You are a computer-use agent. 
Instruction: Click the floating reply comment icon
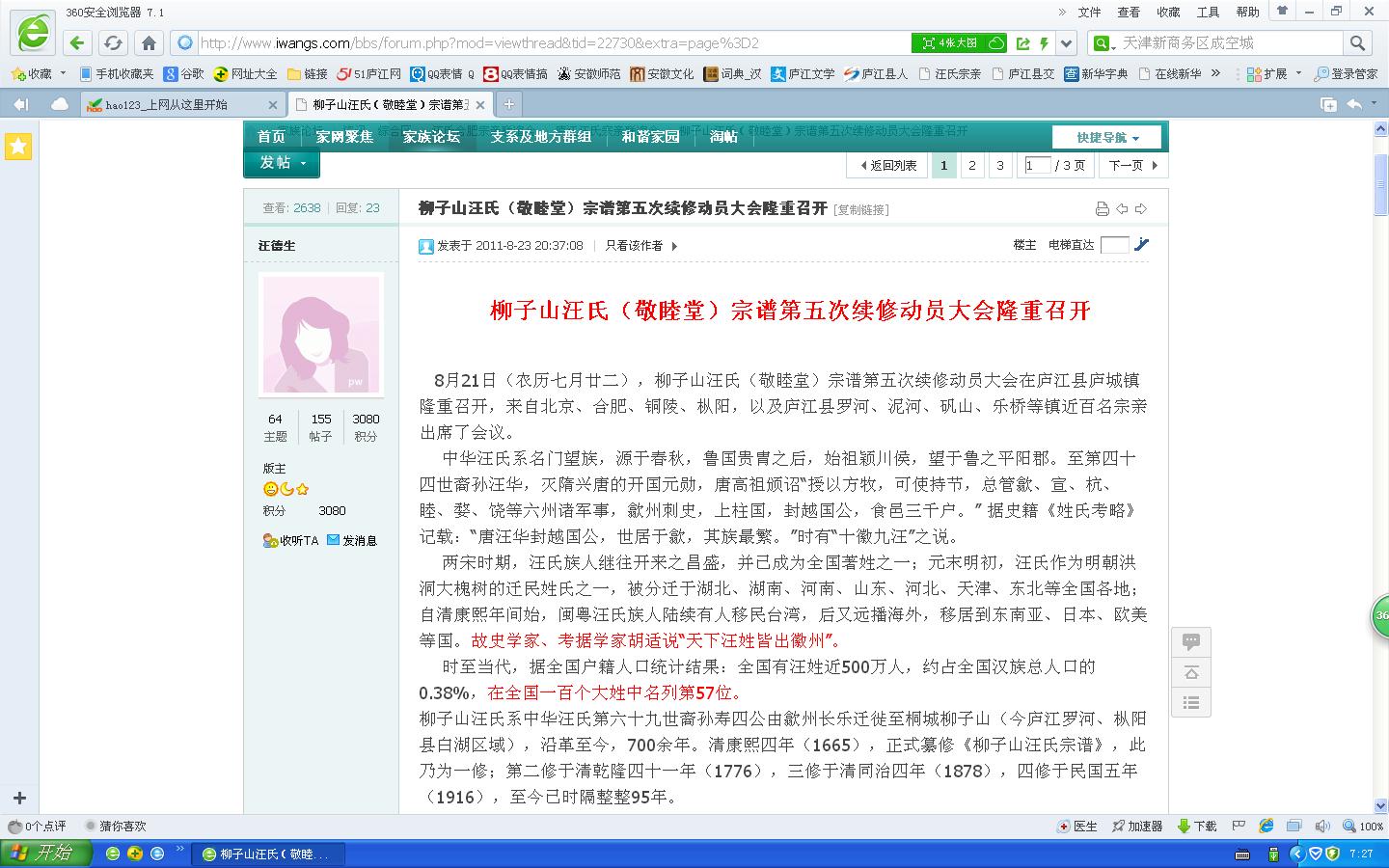tap(1191, 641)
